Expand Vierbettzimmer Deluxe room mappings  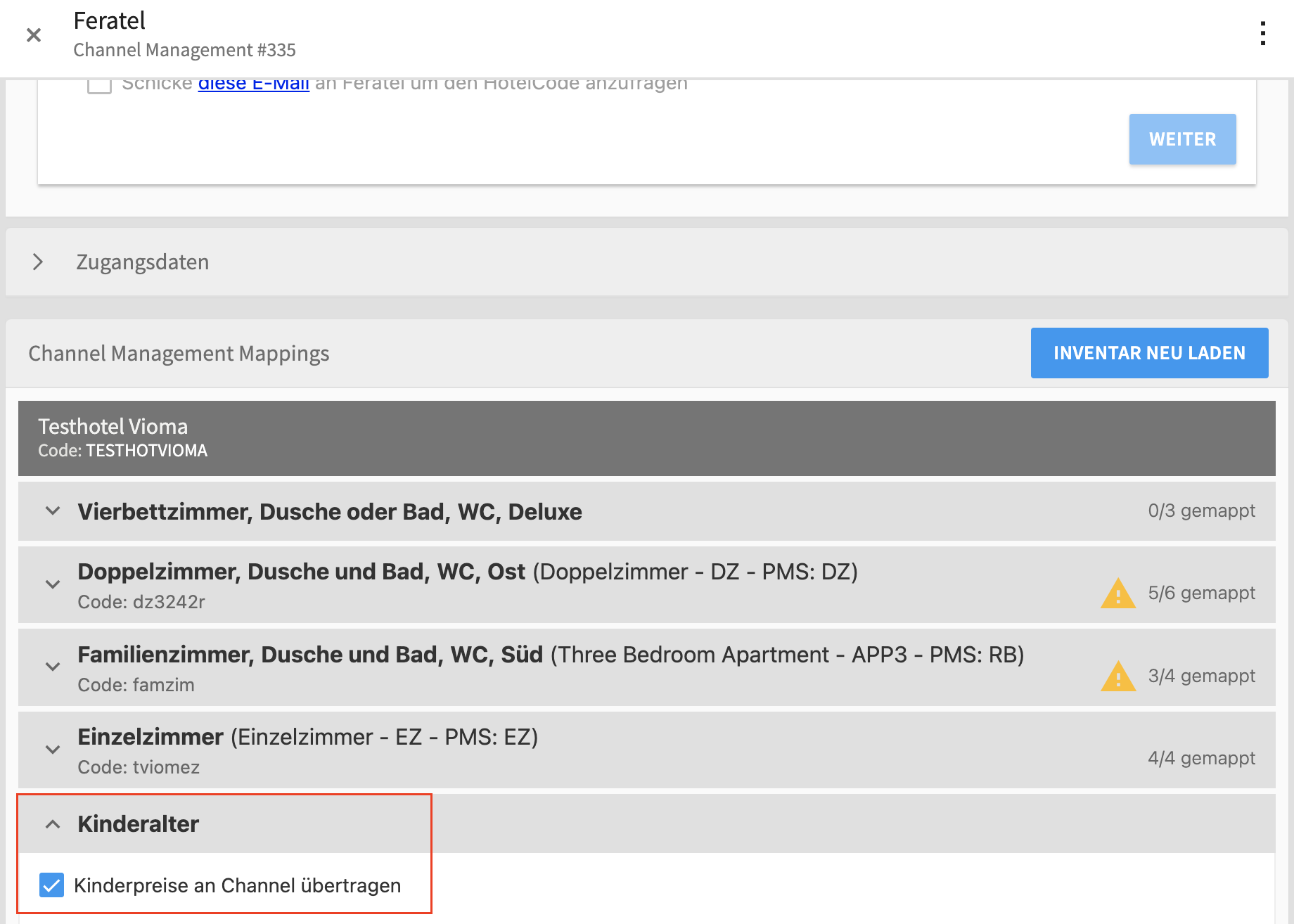point(53,511)
